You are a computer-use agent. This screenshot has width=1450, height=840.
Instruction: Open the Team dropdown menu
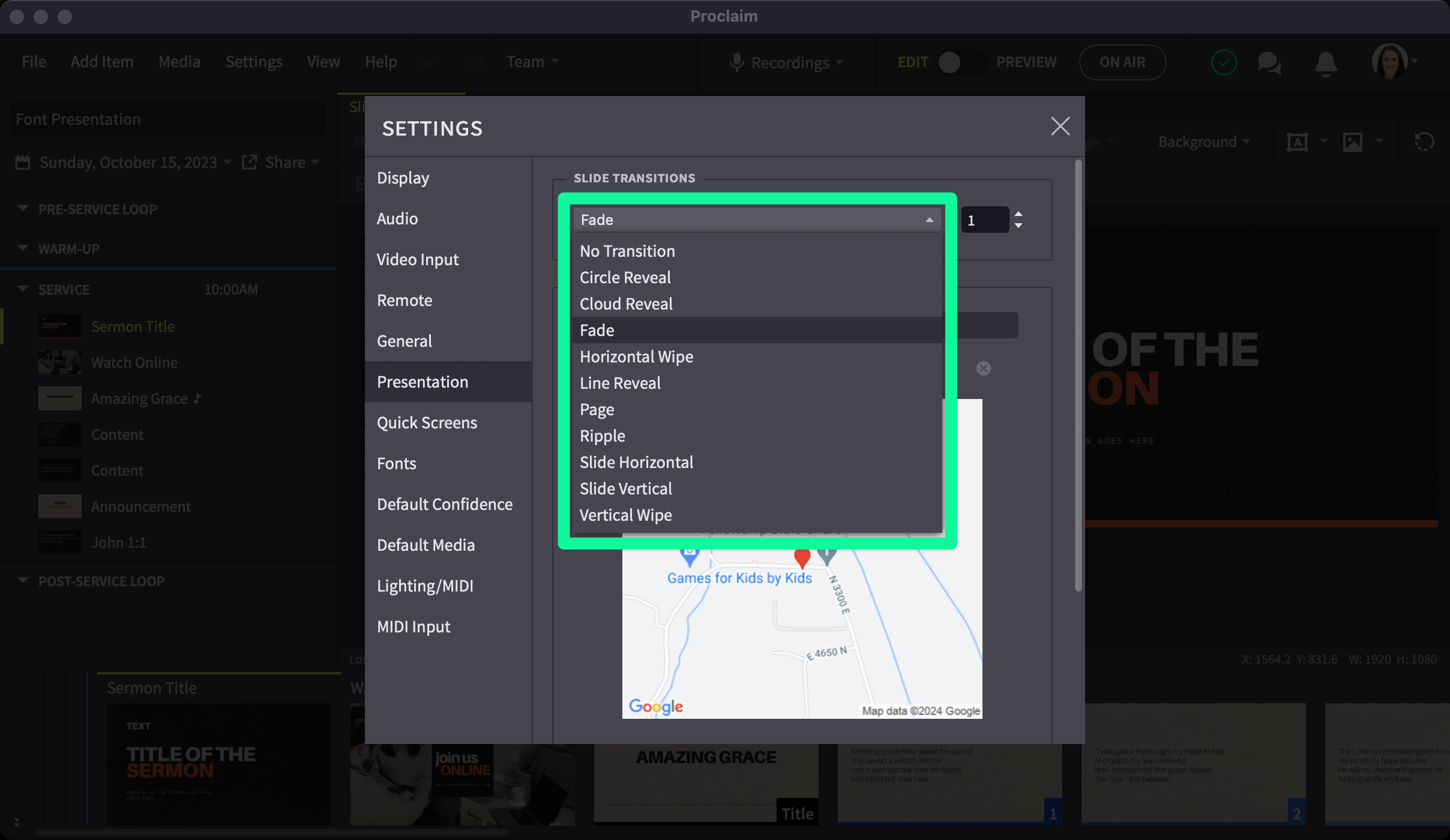pyautogui.click(x=532, y=62)
